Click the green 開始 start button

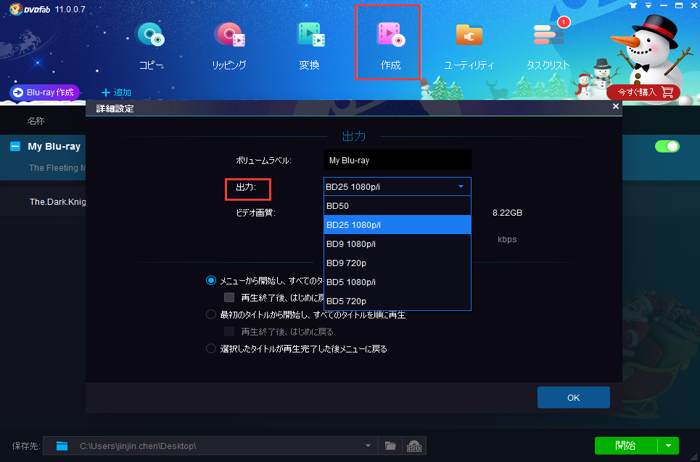625,445
